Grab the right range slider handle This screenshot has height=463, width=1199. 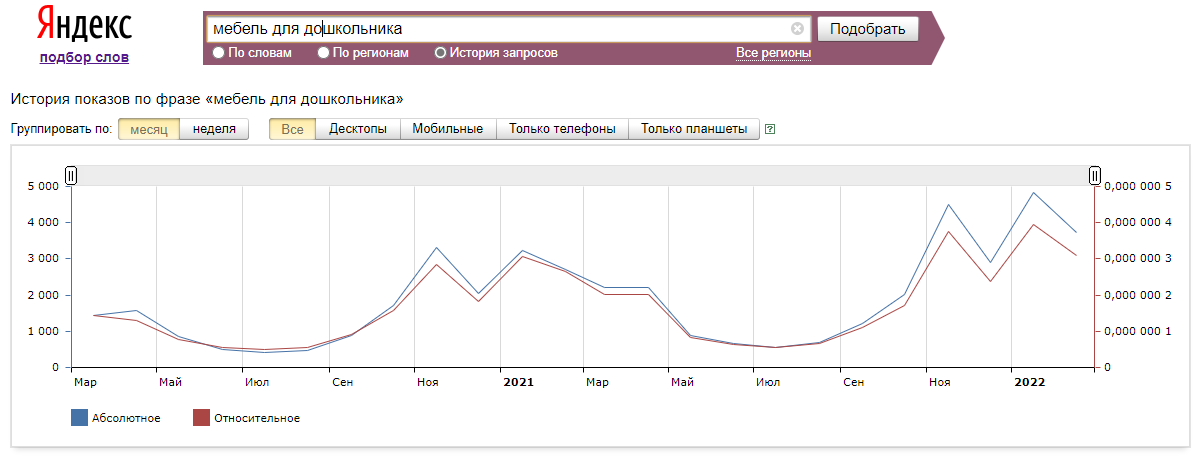coord(1095,175)
